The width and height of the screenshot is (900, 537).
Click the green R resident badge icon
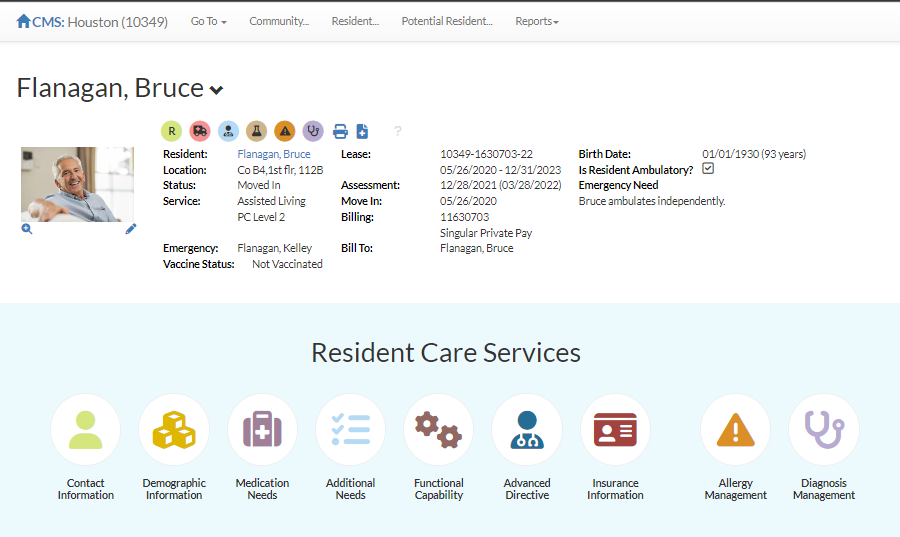point(172,131)
